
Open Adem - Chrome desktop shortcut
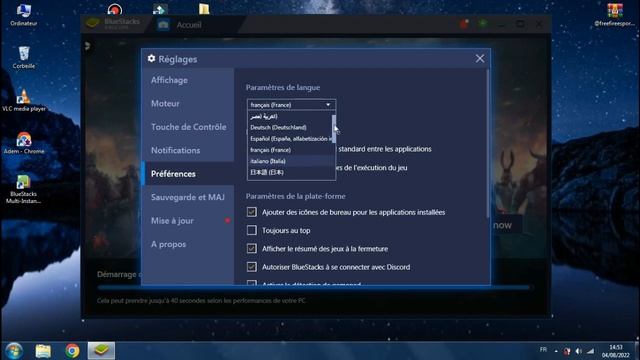pos(24,143)
